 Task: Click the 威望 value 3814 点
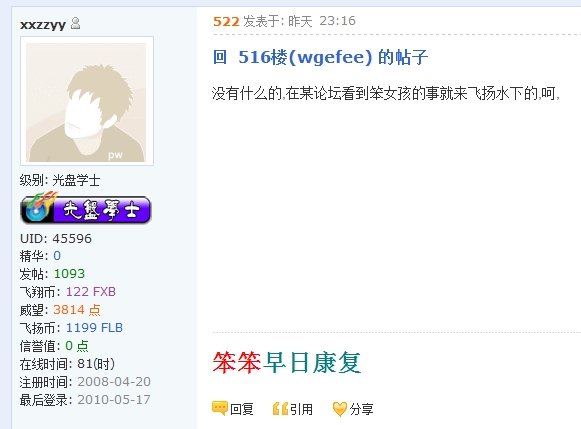tap(77, 310)
